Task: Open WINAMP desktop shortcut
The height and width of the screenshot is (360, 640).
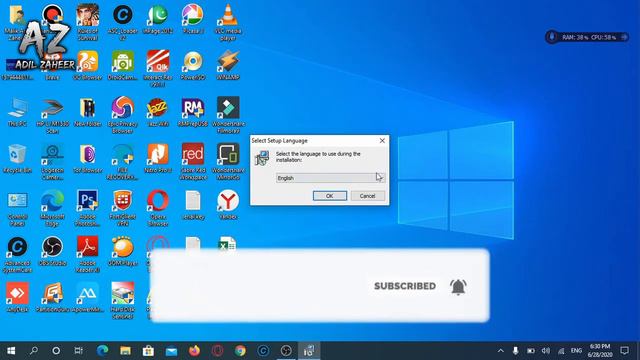Action: click(228, 65)
